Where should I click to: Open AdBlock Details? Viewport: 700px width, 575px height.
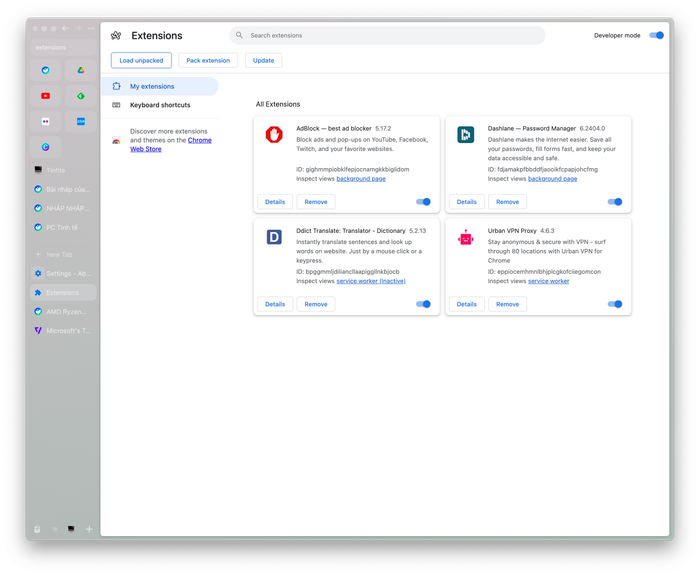275,202
